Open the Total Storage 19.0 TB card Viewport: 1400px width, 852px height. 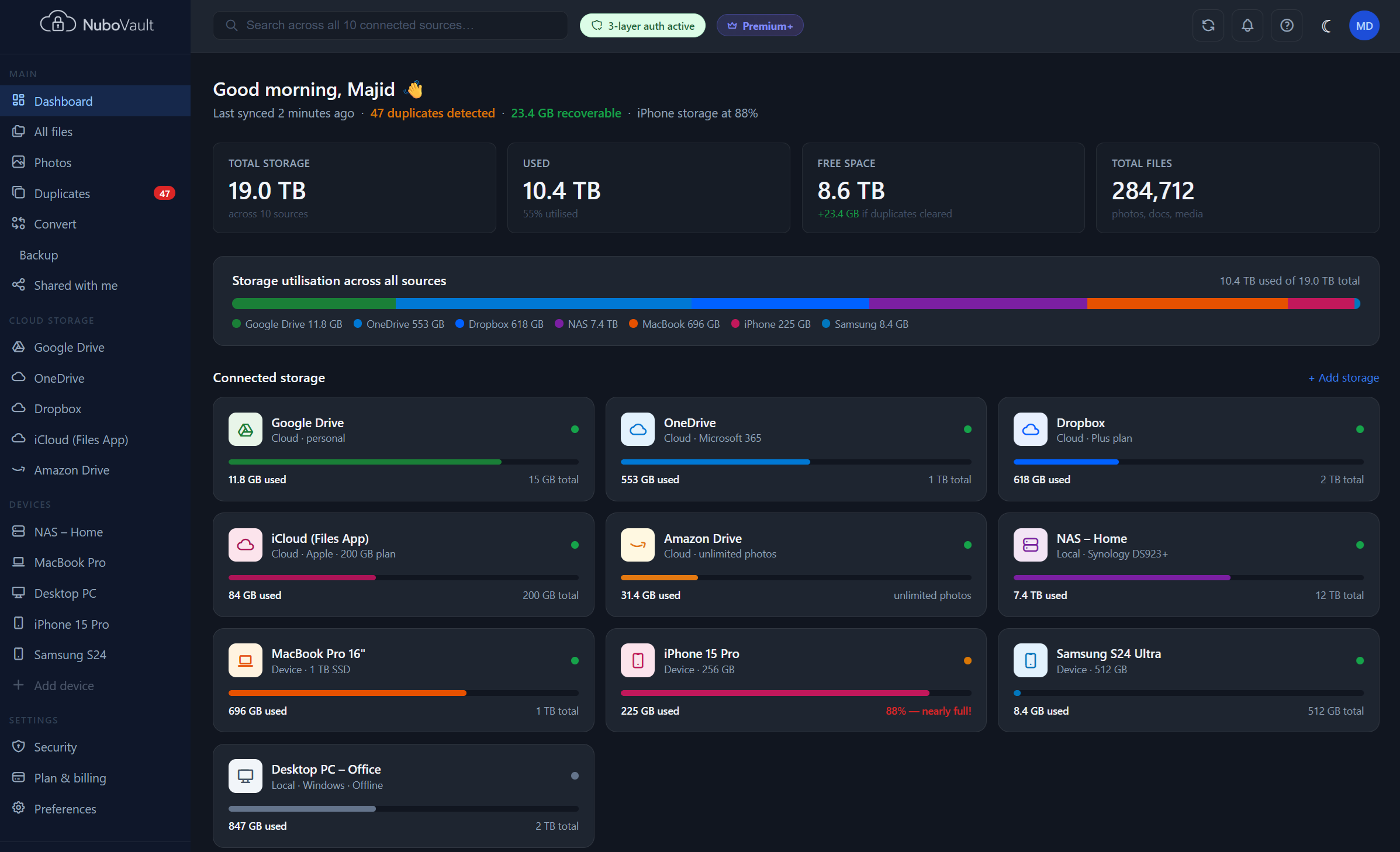[x=354, y=188]
